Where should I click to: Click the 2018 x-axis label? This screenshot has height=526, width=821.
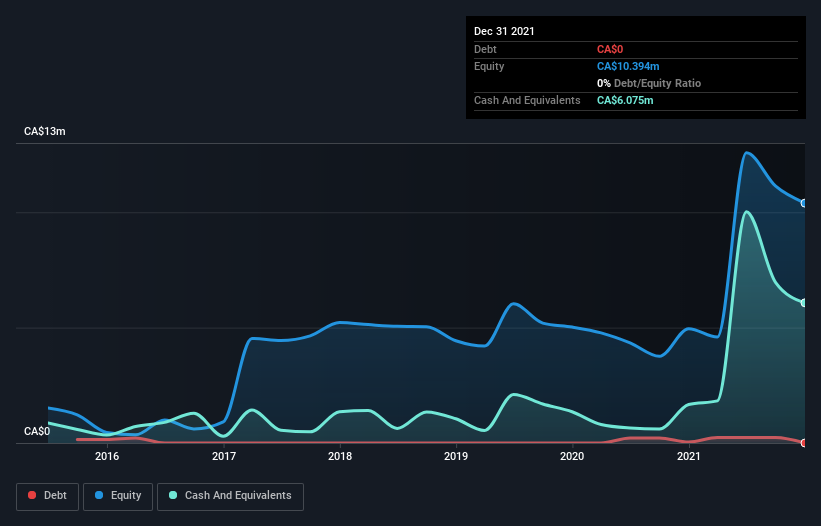click(x=340, y=456)
